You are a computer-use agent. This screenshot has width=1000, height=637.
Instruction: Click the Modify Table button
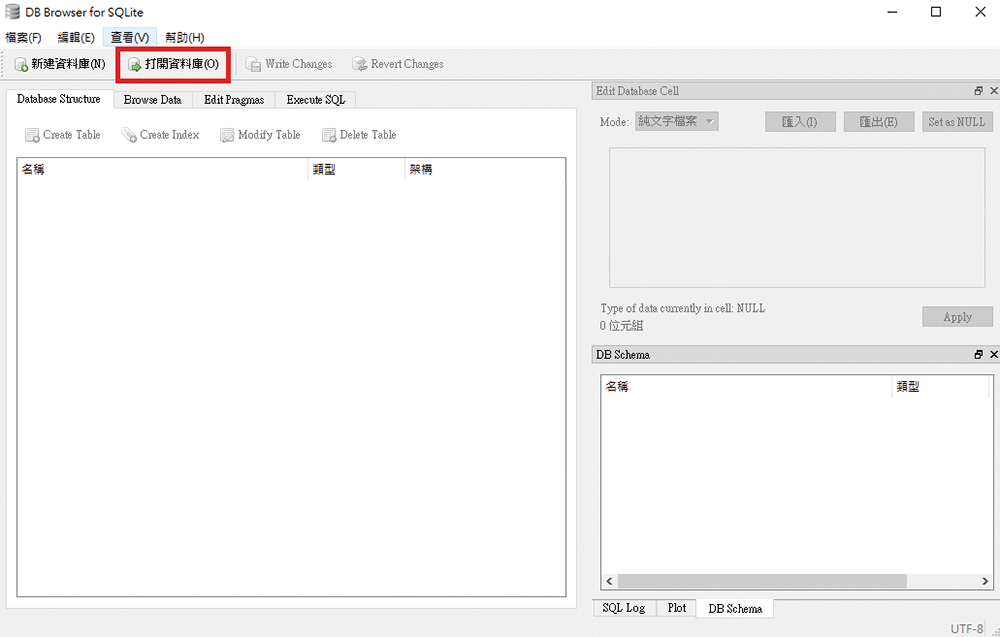[260, 135]
